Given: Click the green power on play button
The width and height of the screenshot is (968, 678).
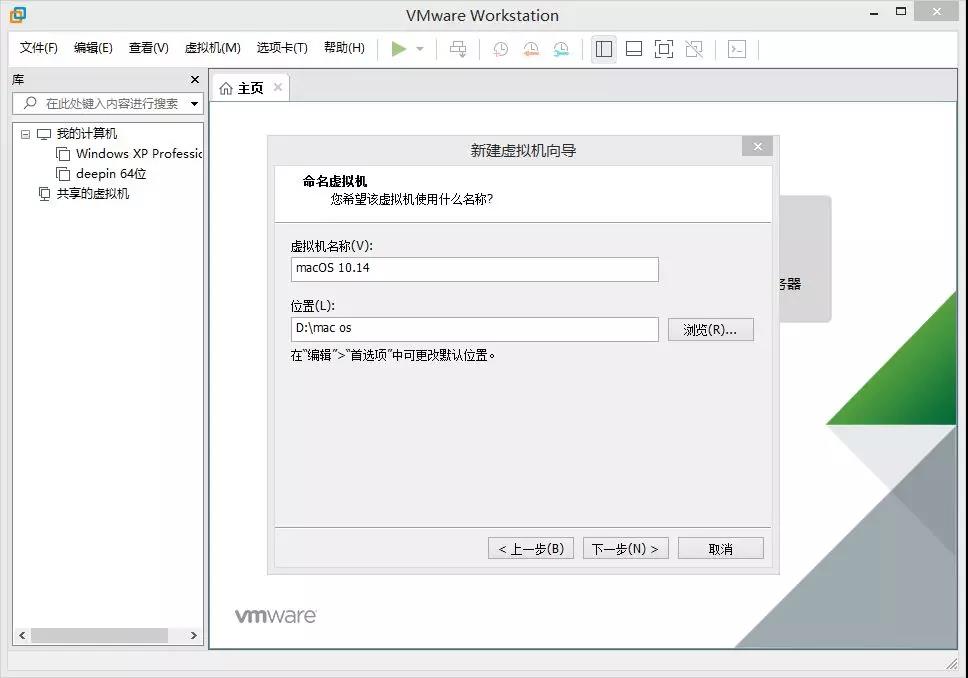Looking at the screenshot, I should (399, 49).
